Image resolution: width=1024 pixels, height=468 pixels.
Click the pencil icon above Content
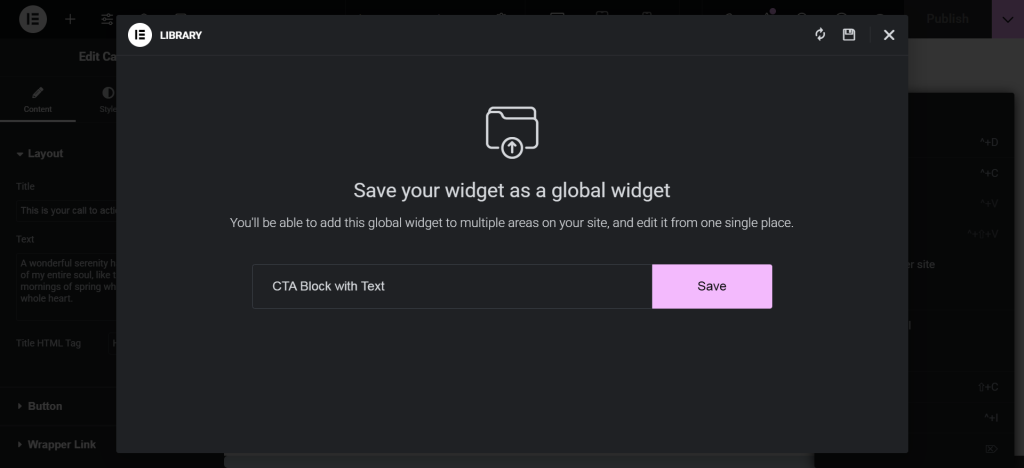[38, 93]
